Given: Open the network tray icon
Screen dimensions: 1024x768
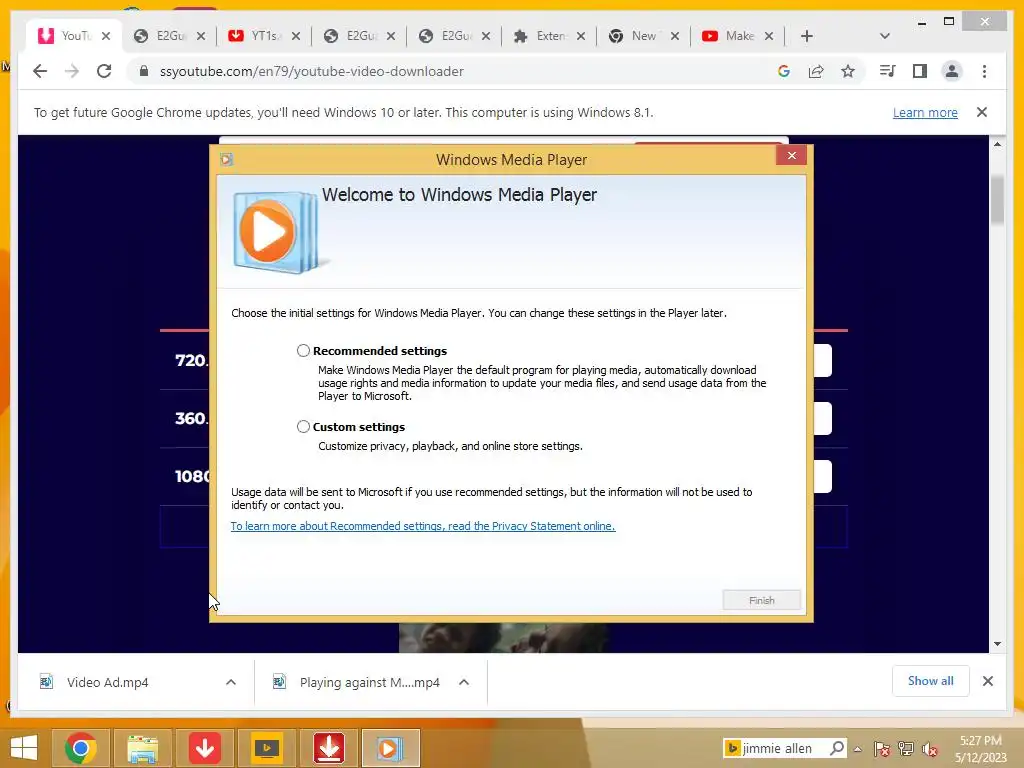Looking at the screenshot, I should pos(906,749).
